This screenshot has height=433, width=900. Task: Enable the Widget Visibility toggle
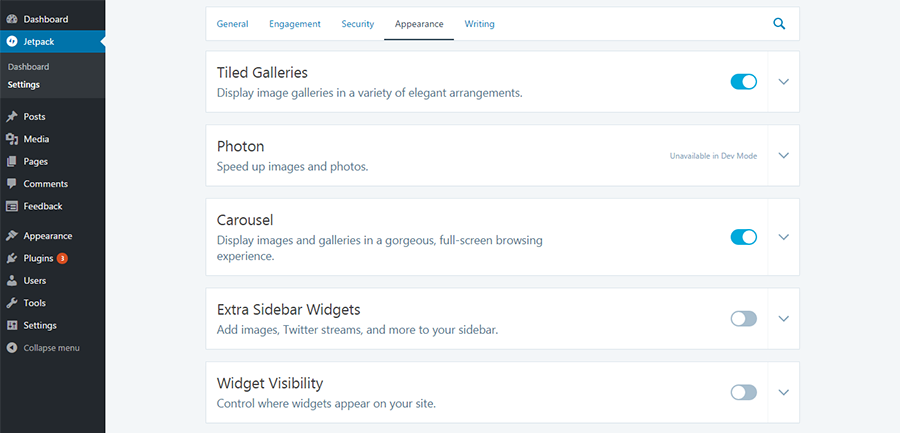click(x=744, y=392)
